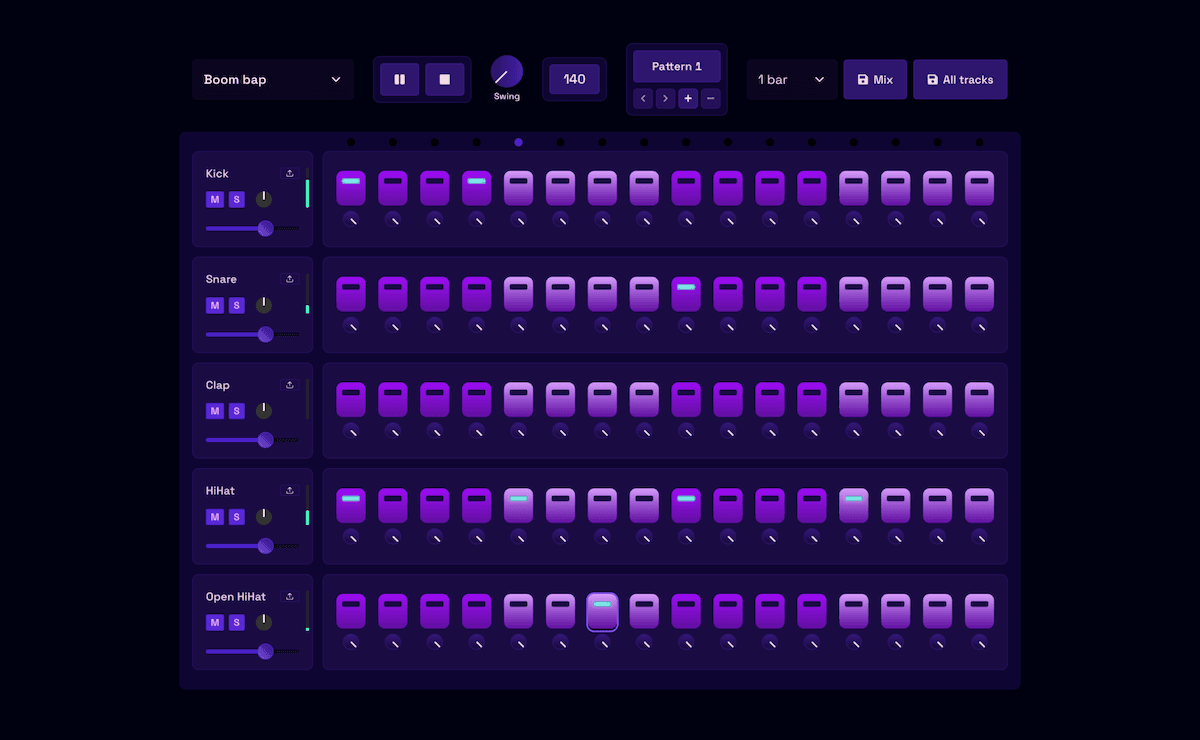This screenshot has width=1200, height=740.
Task: Click the Open HiHat track export icon
Action: (290, 597)
